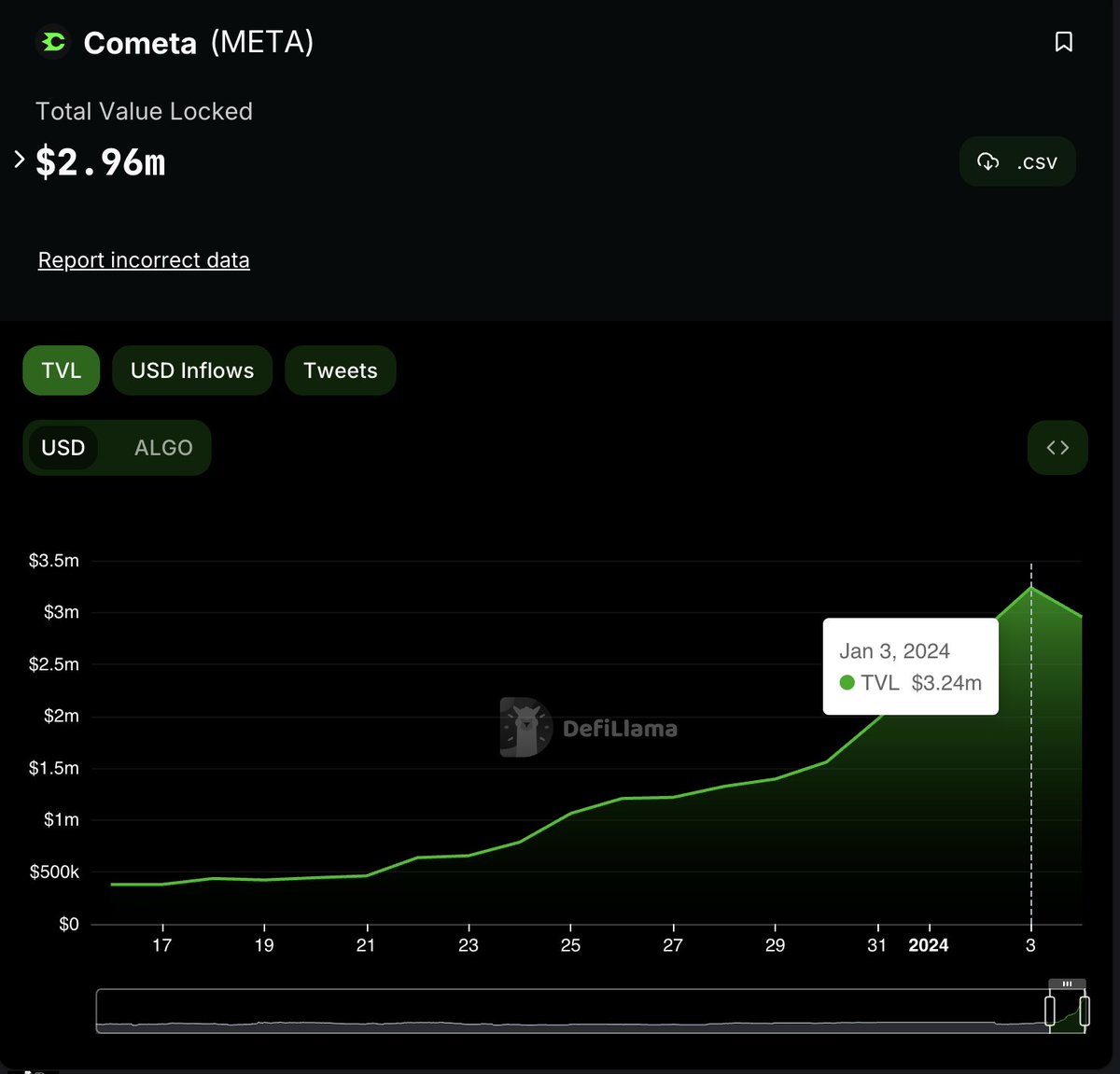Click the Cometa protocol logo icon

coord(53,42)
